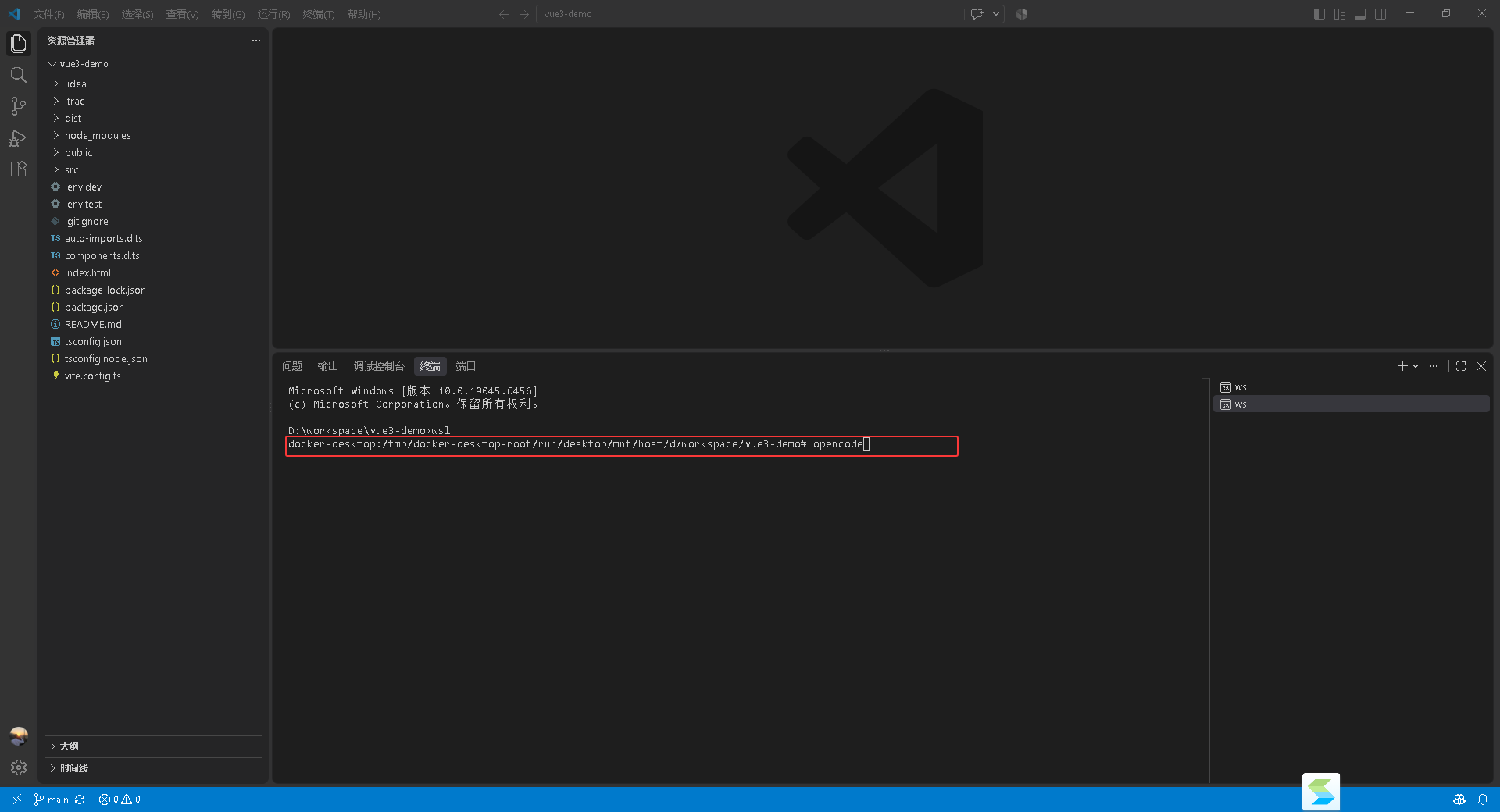Open the Extensions view
1500x812 pixels.
click(x=19, y=169)
